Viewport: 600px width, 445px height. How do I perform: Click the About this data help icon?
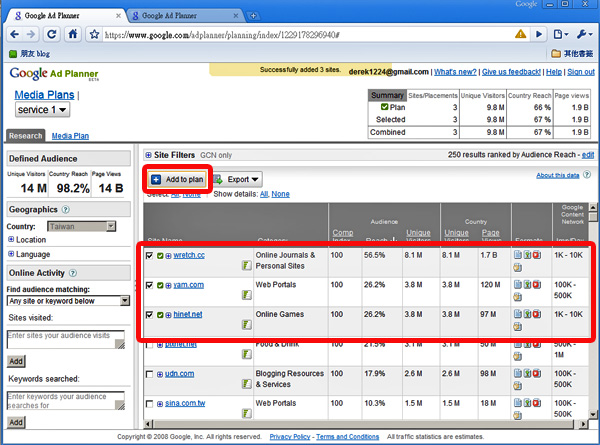pyautogui.click(x=587, y=175)
